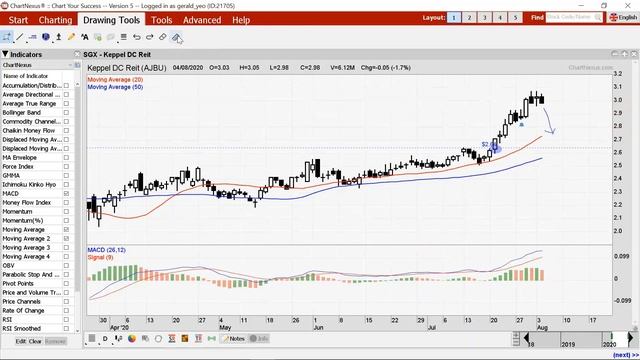
Task: Toggle the Bollinger Band checkbox
Action: point(66,113)
